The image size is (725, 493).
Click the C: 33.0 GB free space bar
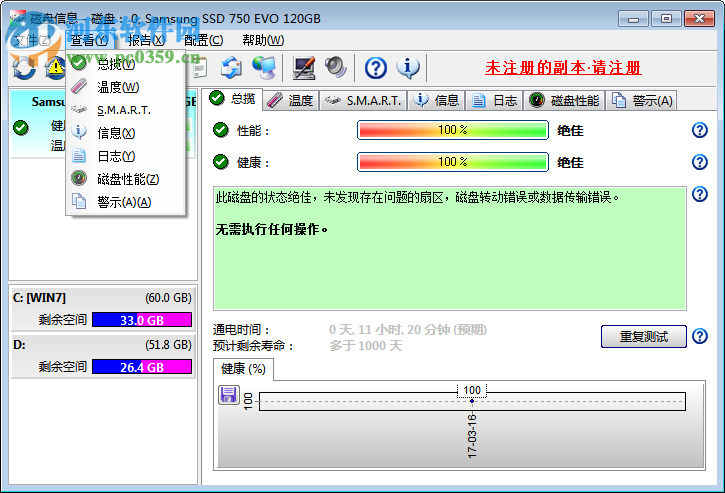coord(142,320)
